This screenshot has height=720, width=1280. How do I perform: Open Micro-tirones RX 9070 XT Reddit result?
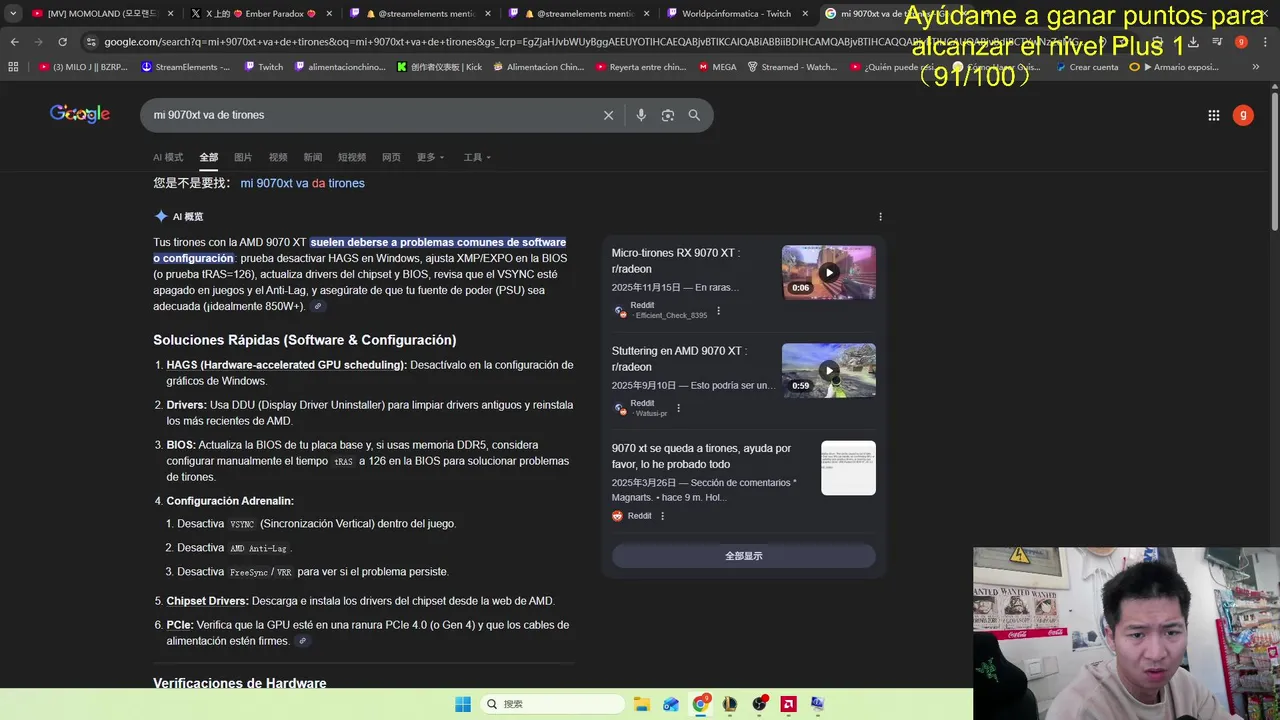coord(676,261)
